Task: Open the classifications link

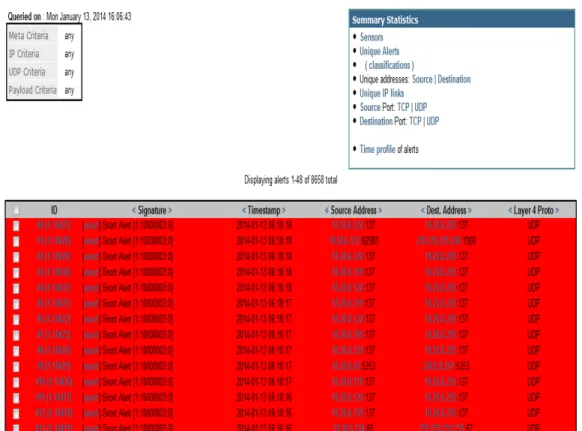Action: tap(389, 65)
